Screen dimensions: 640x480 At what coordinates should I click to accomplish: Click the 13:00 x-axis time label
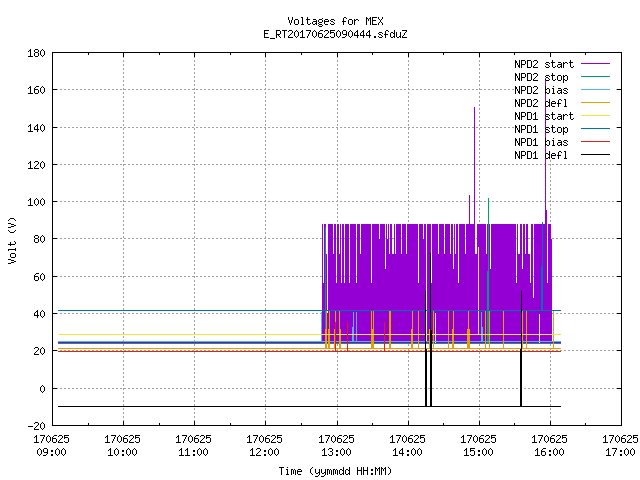click(337, 452)
